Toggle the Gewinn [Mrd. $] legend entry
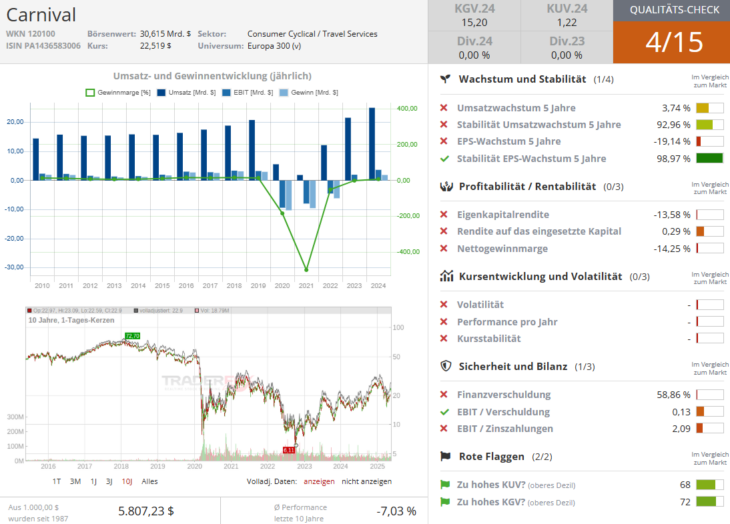The image size is (730, 524). coord(309,93)
